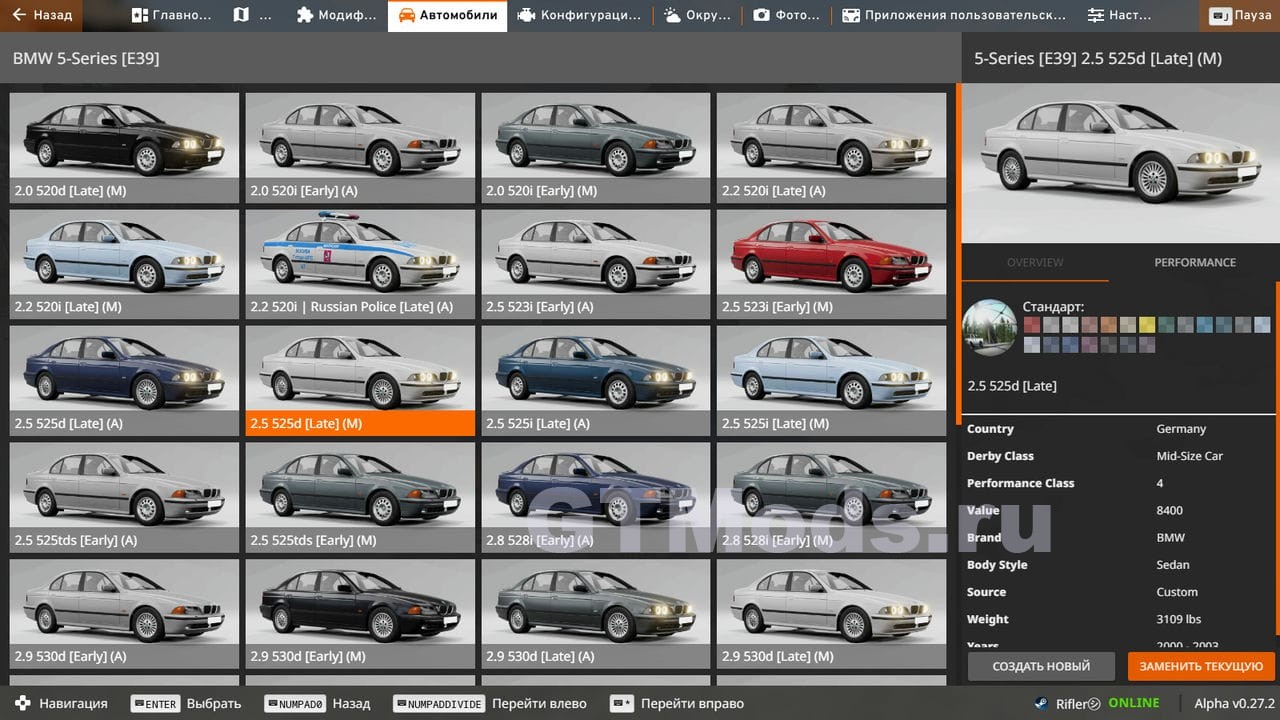Switch to the Окружение weather tab
The image size is (1280, 720).
coord(697,15)
